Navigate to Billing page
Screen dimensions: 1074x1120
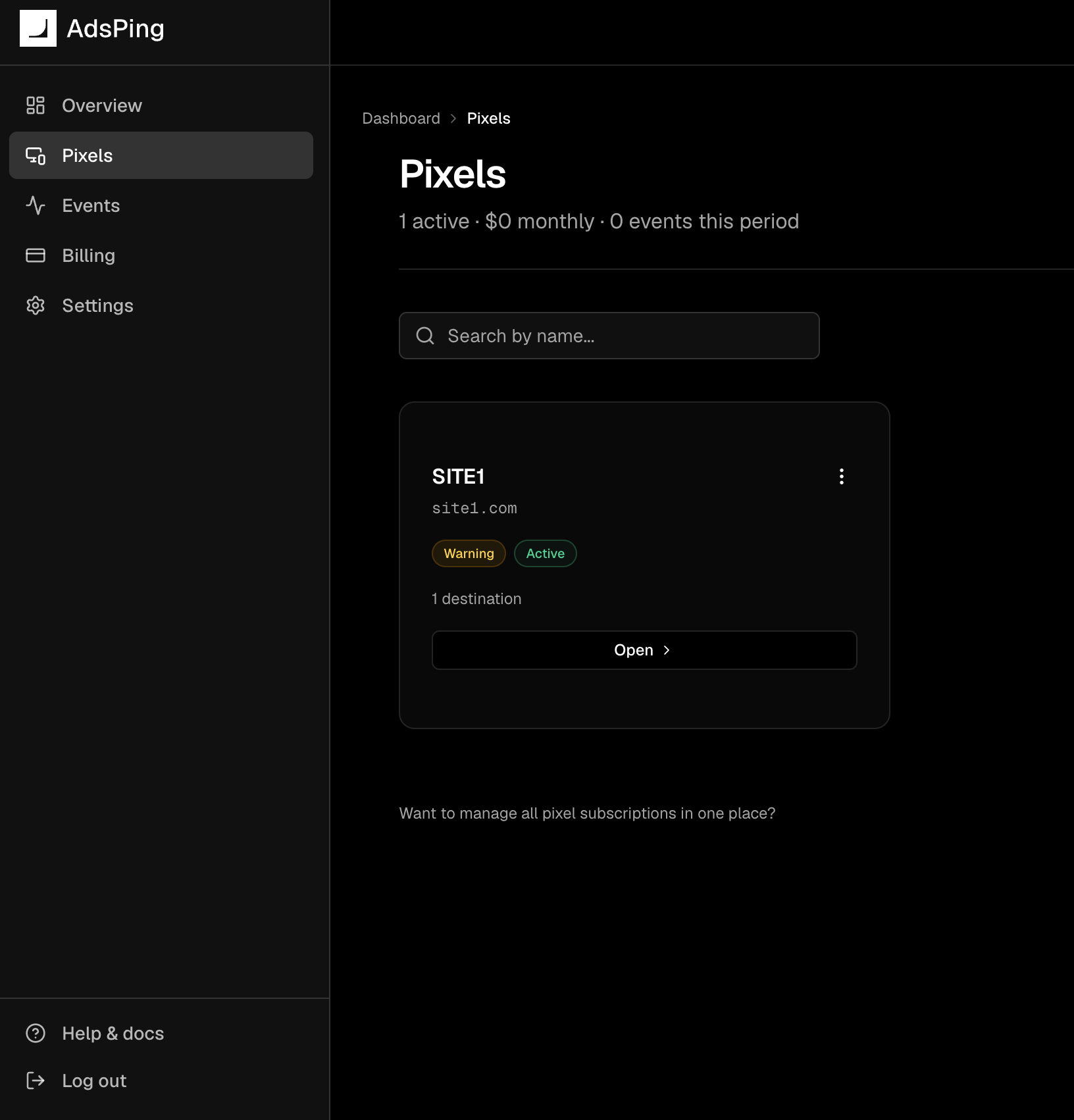(161, 255)
